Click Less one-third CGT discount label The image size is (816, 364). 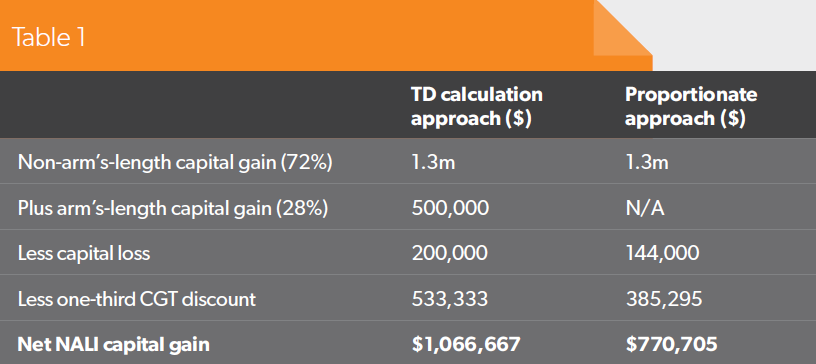(x=137, y=299)
